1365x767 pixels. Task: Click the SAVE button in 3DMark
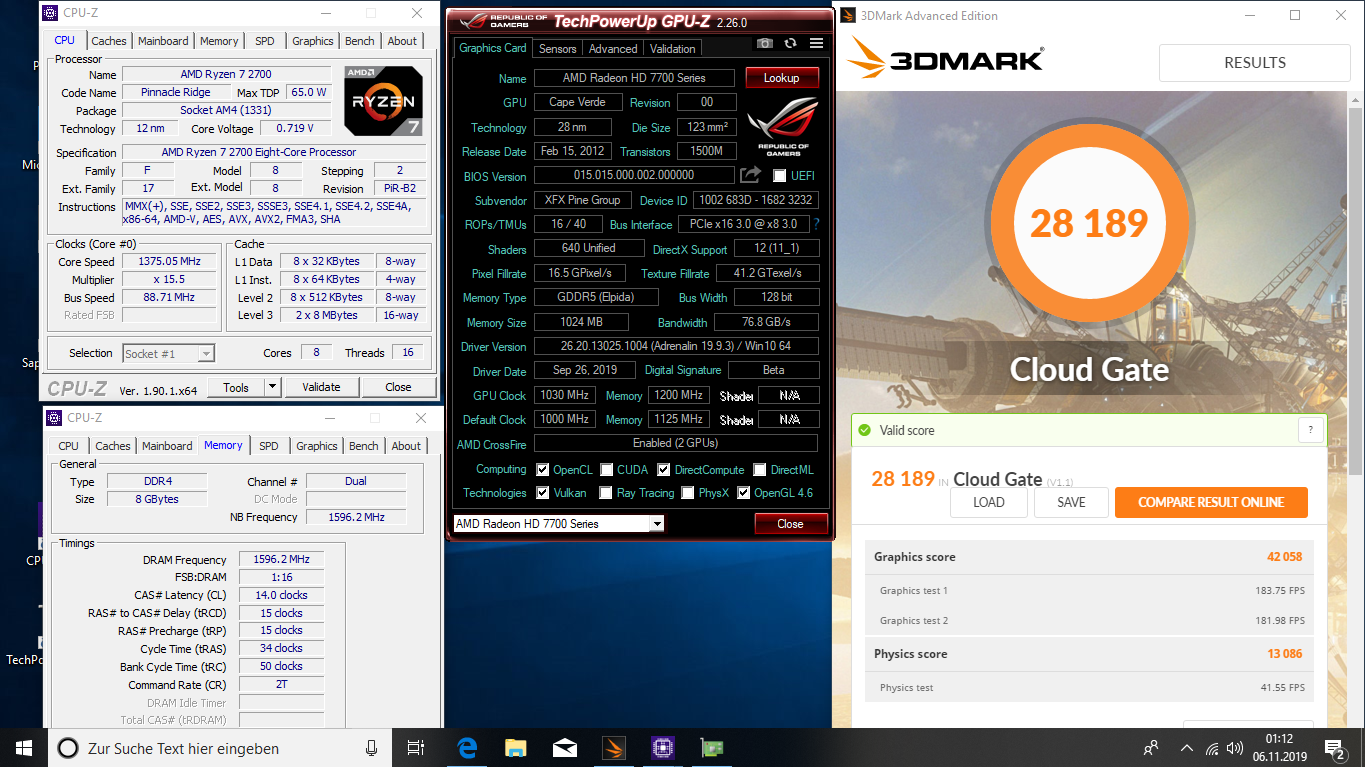click(1071, 502)
